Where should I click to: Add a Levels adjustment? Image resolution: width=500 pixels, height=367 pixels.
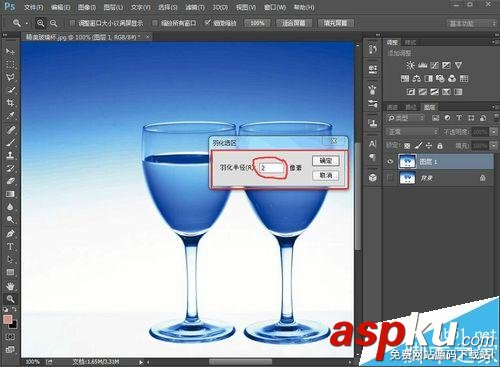click(422, 65)
